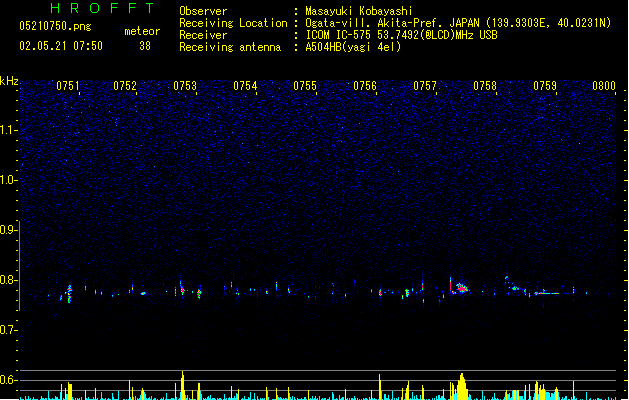Click the 0.7 kHz axis label
629x400 pixels.
tap(9, 330)
